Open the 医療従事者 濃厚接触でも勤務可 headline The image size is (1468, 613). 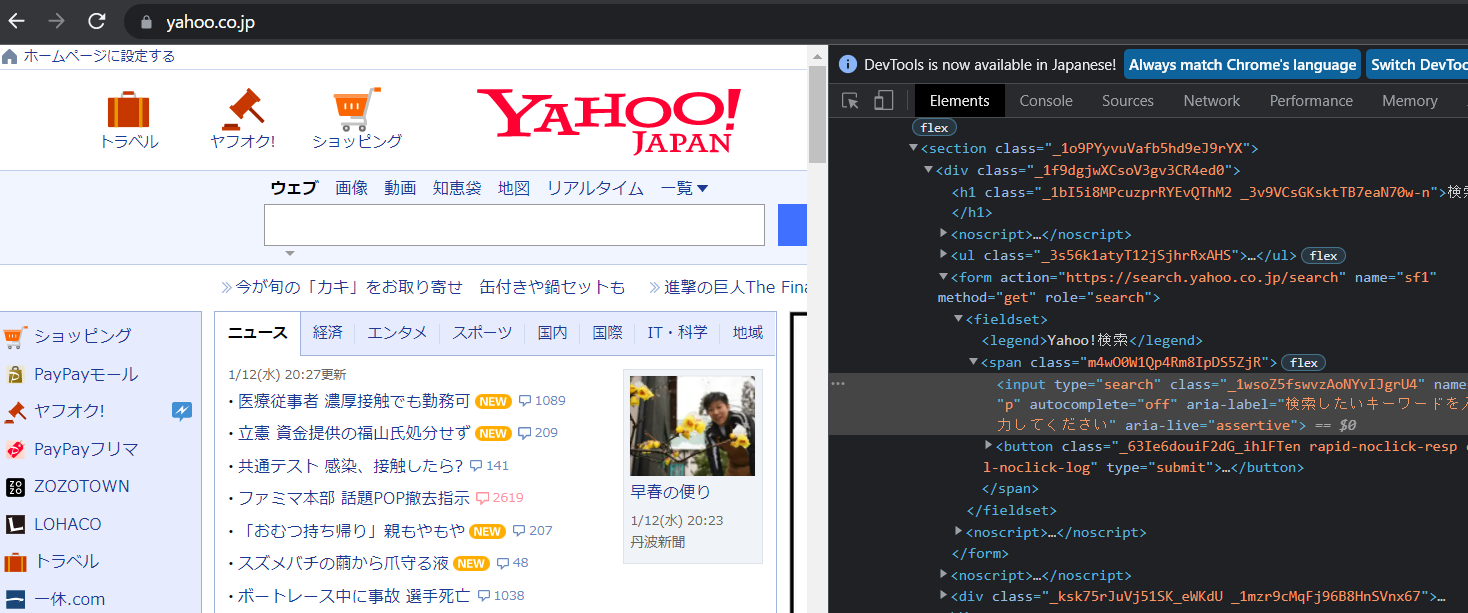coord(353,401)
